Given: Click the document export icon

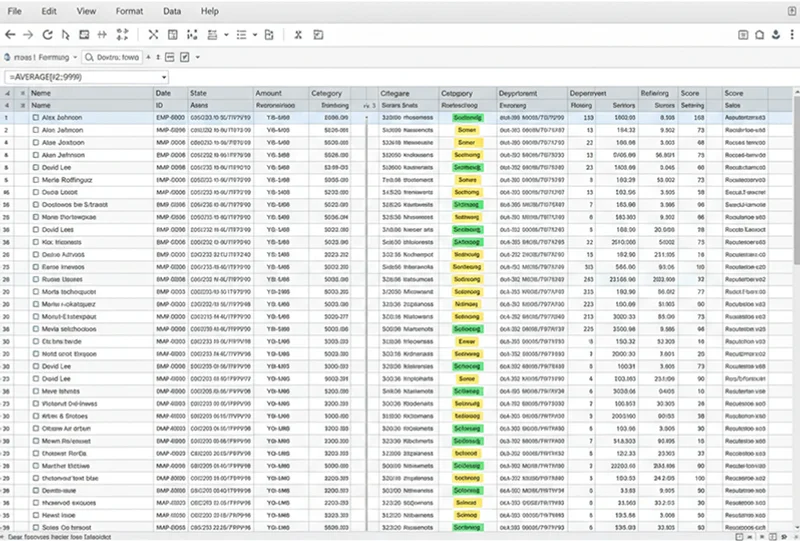Looking at the screenshot, I should (269, 35).
